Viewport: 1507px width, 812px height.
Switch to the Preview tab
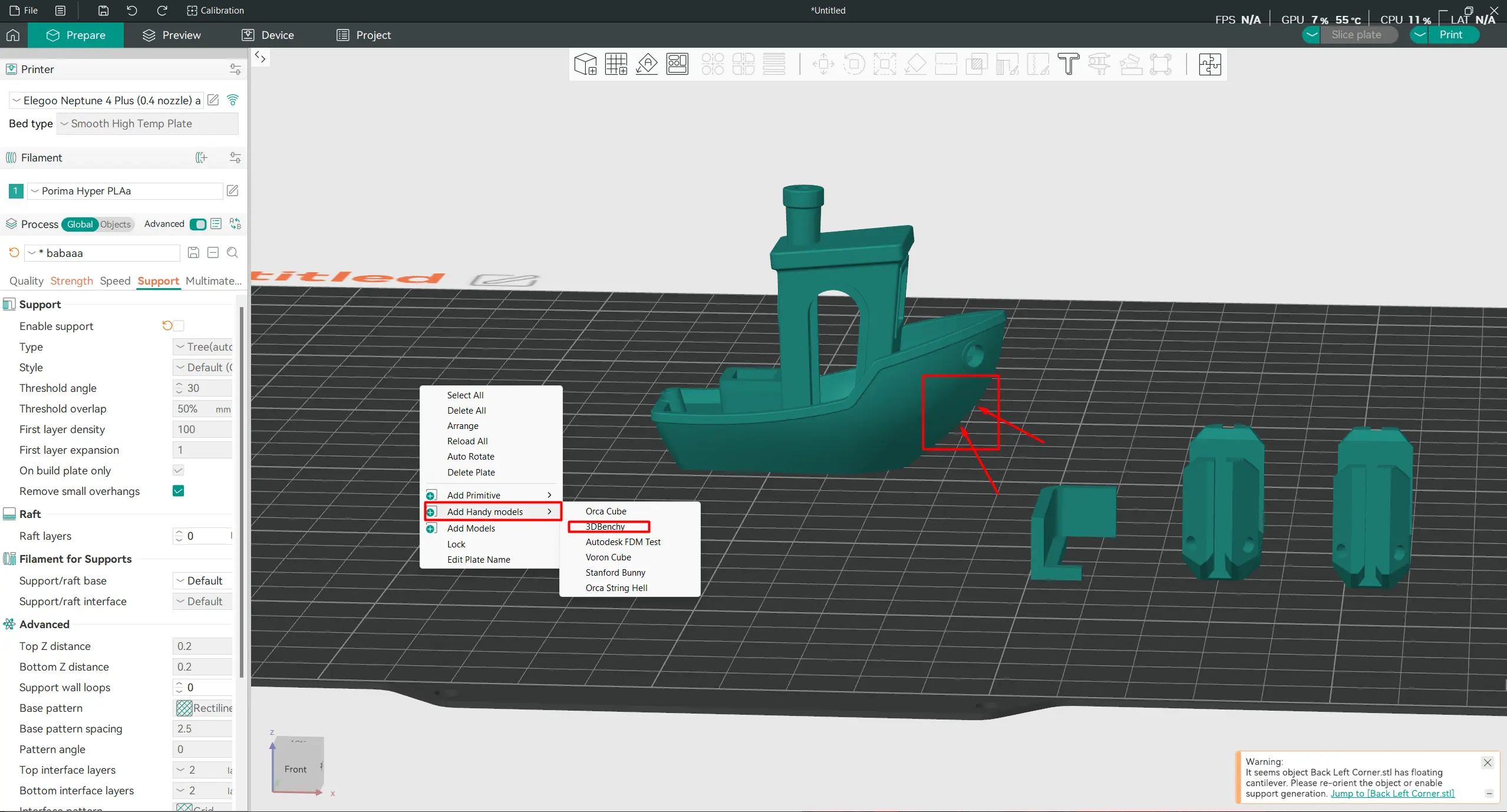(172, 35)
